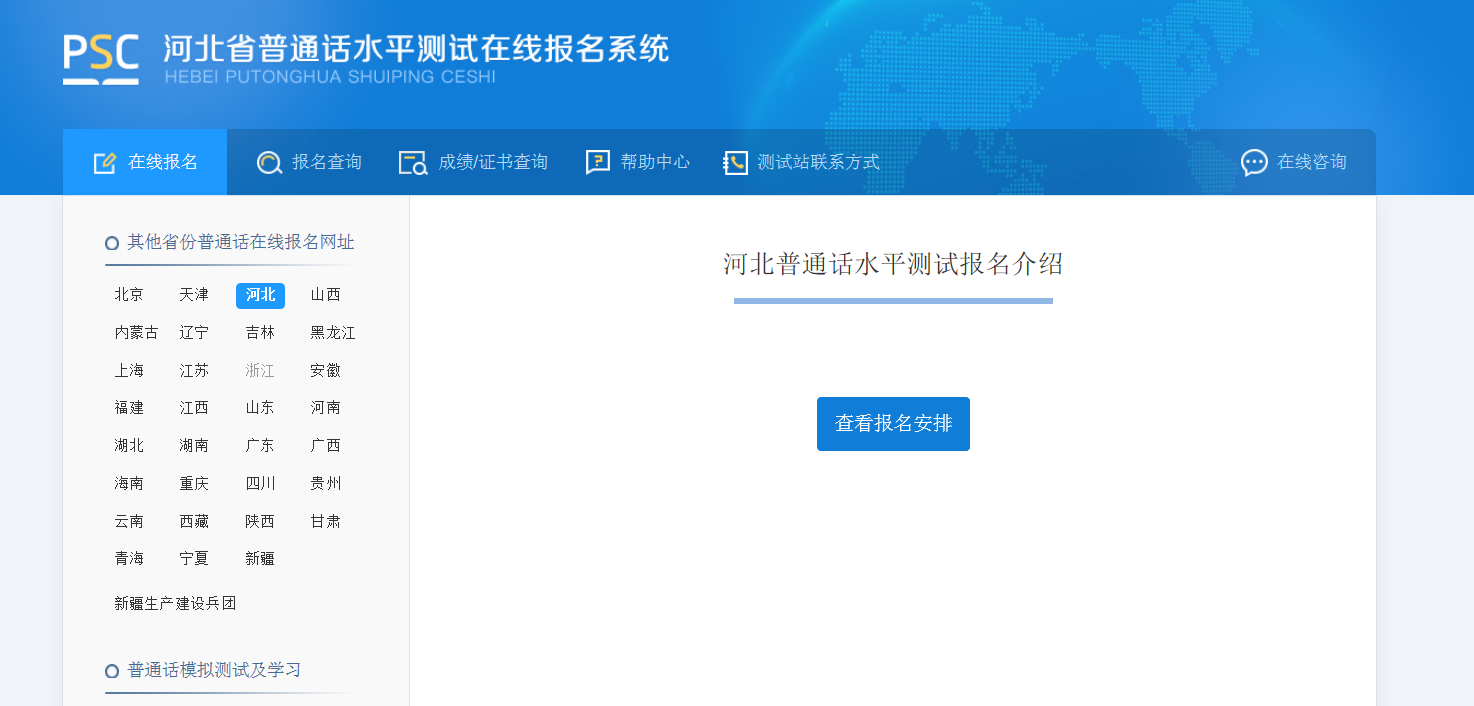Click the registration query magnifier icon
This screenshot has height=706, width=1474.
coord(268,163)
